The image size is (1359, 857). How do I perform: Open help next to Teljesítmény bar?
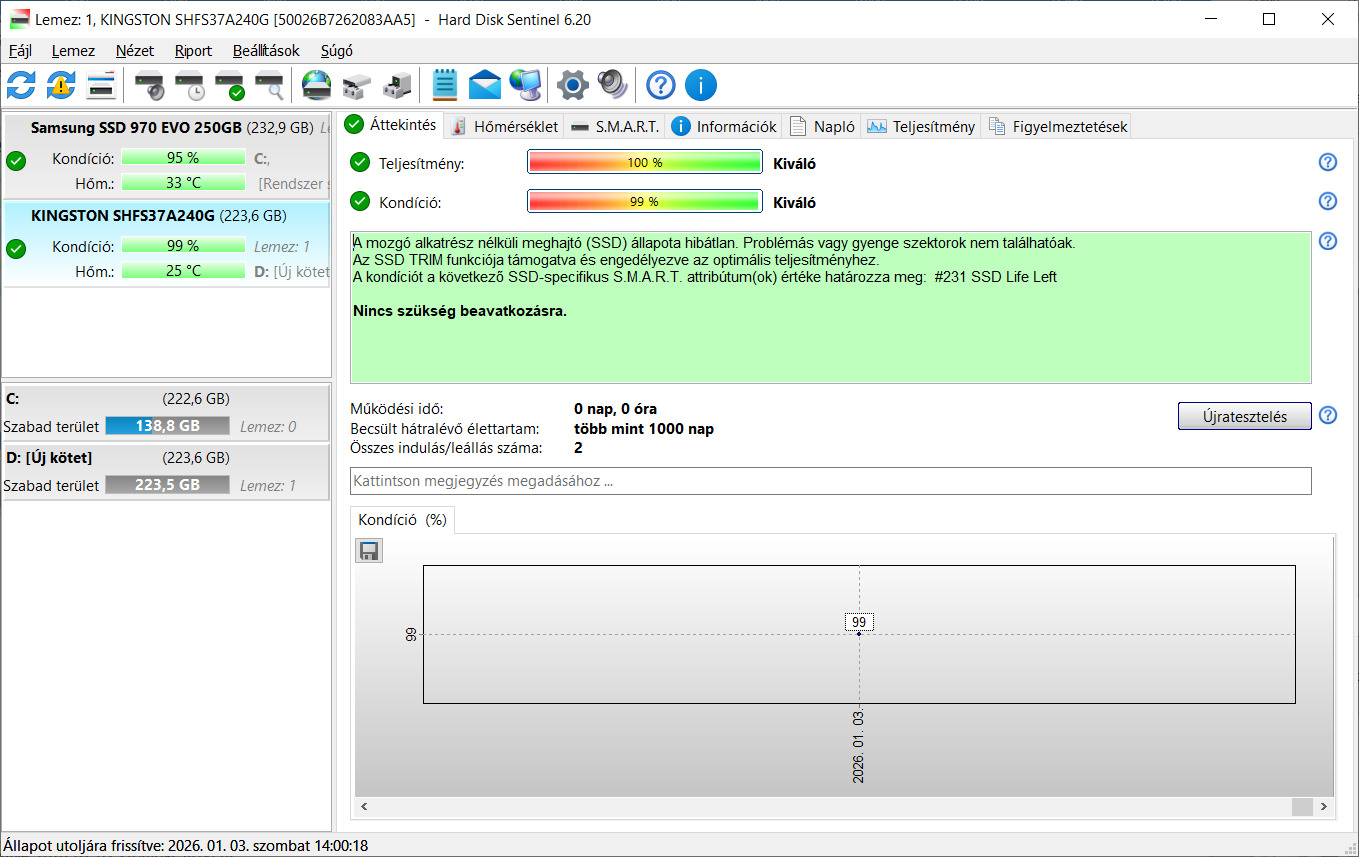click(1328, 163)
